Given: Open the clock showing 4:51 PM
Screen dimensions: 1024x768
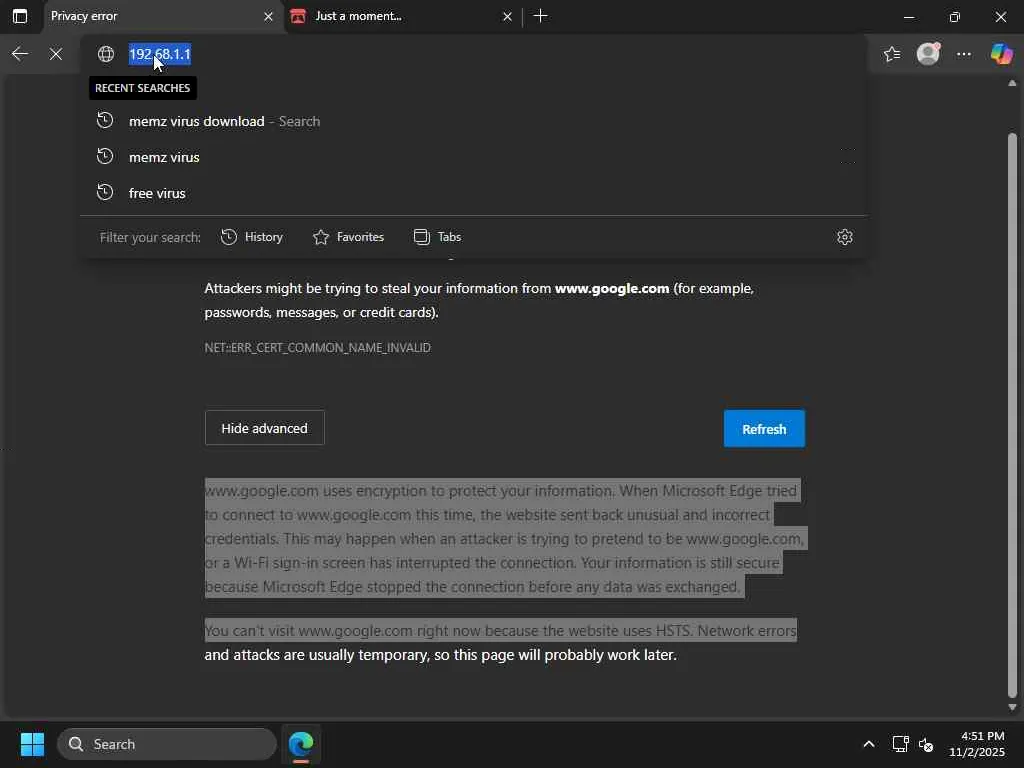Looking at the screenshot, I should tap(977, 744).
